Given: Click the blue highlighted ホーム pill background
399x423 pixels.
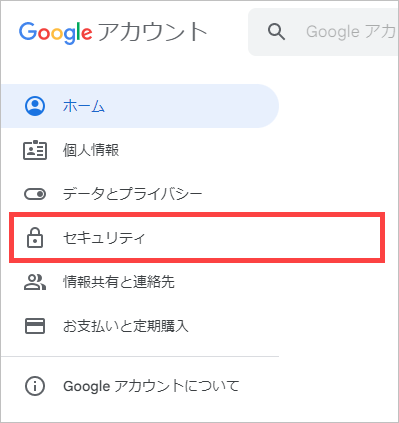Looking at the screenshot, I should [x=140, y=106].
